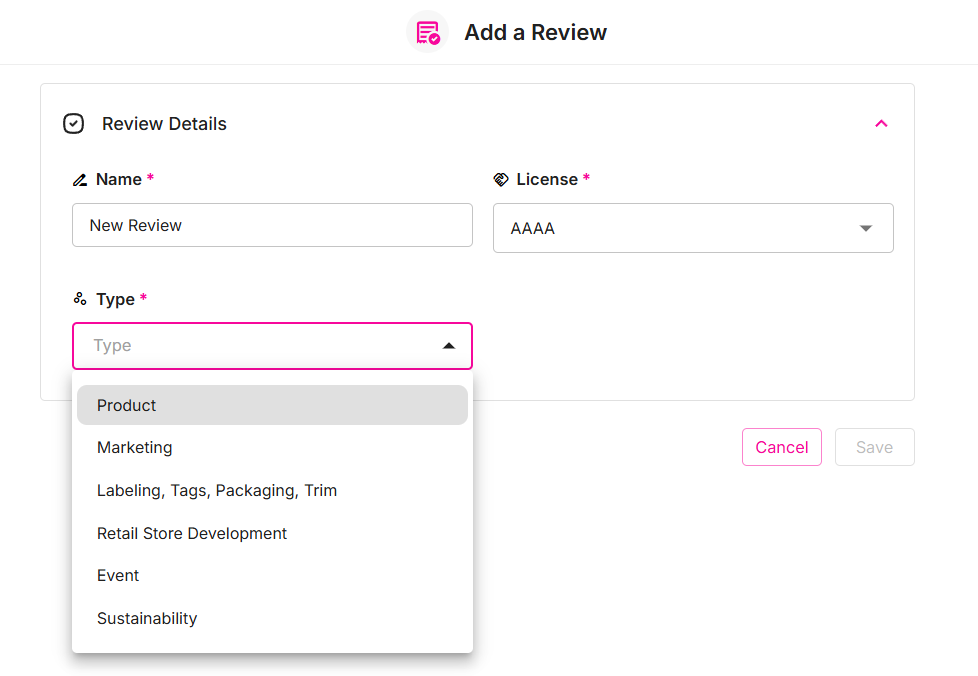Collapse the Review Details section chevron
Viewport: 978px width, 676px height.
click(881, 123)
